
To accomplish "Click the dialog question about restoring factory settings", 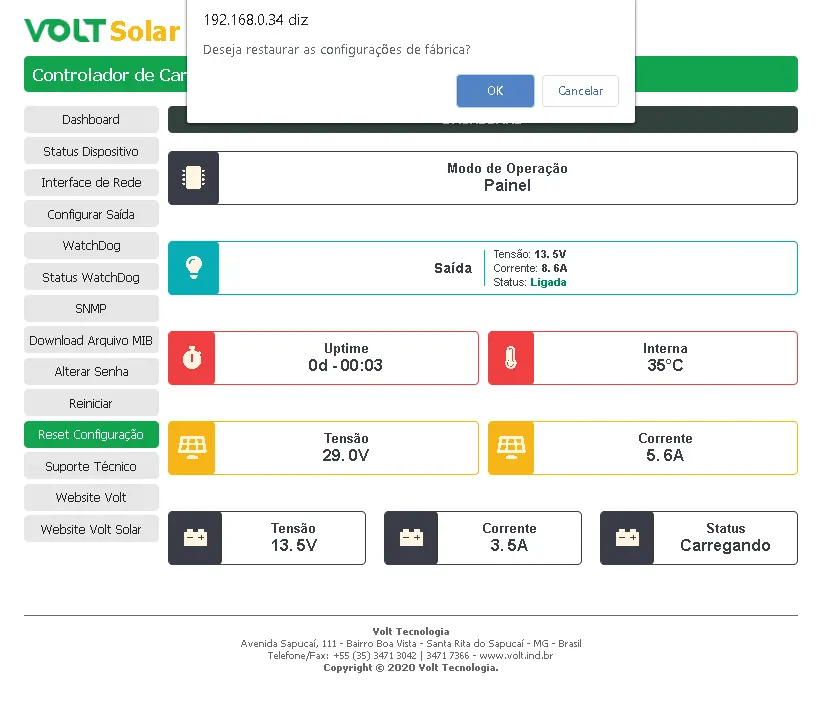I will [336, 49].
